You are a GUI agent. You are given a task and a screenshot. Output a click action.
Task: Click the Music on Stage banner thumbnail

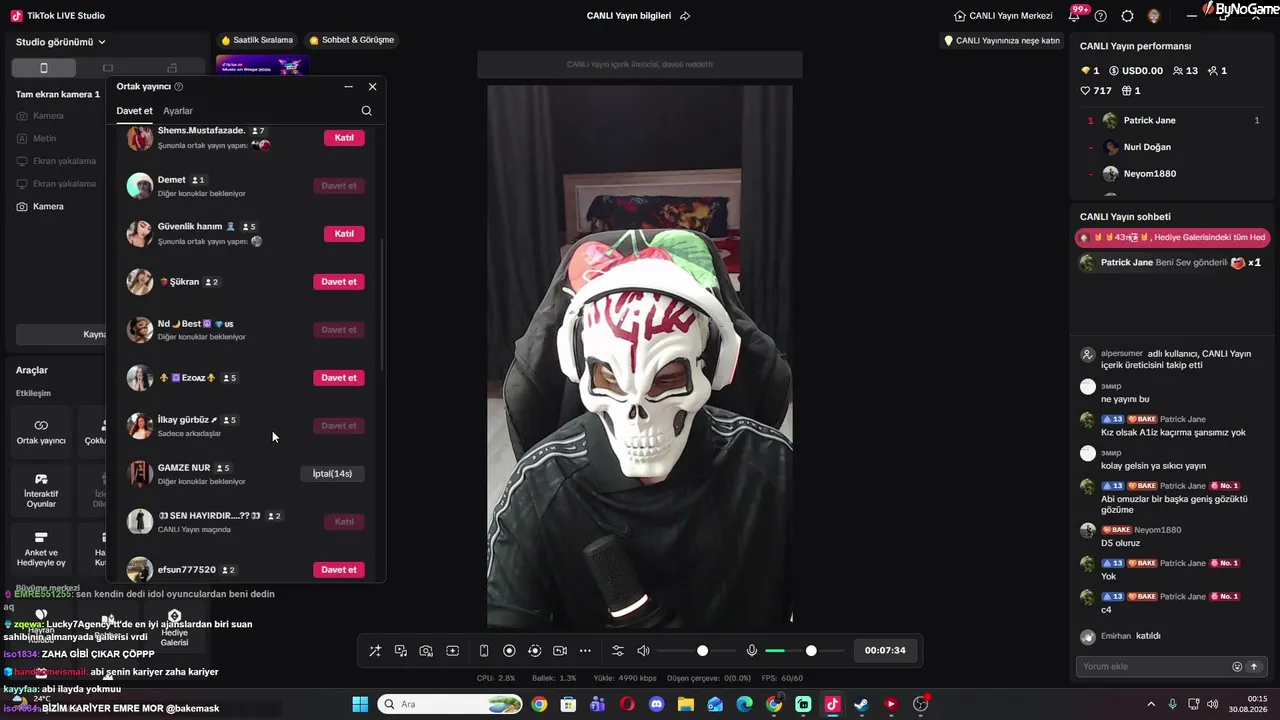(x=263, y=65)
